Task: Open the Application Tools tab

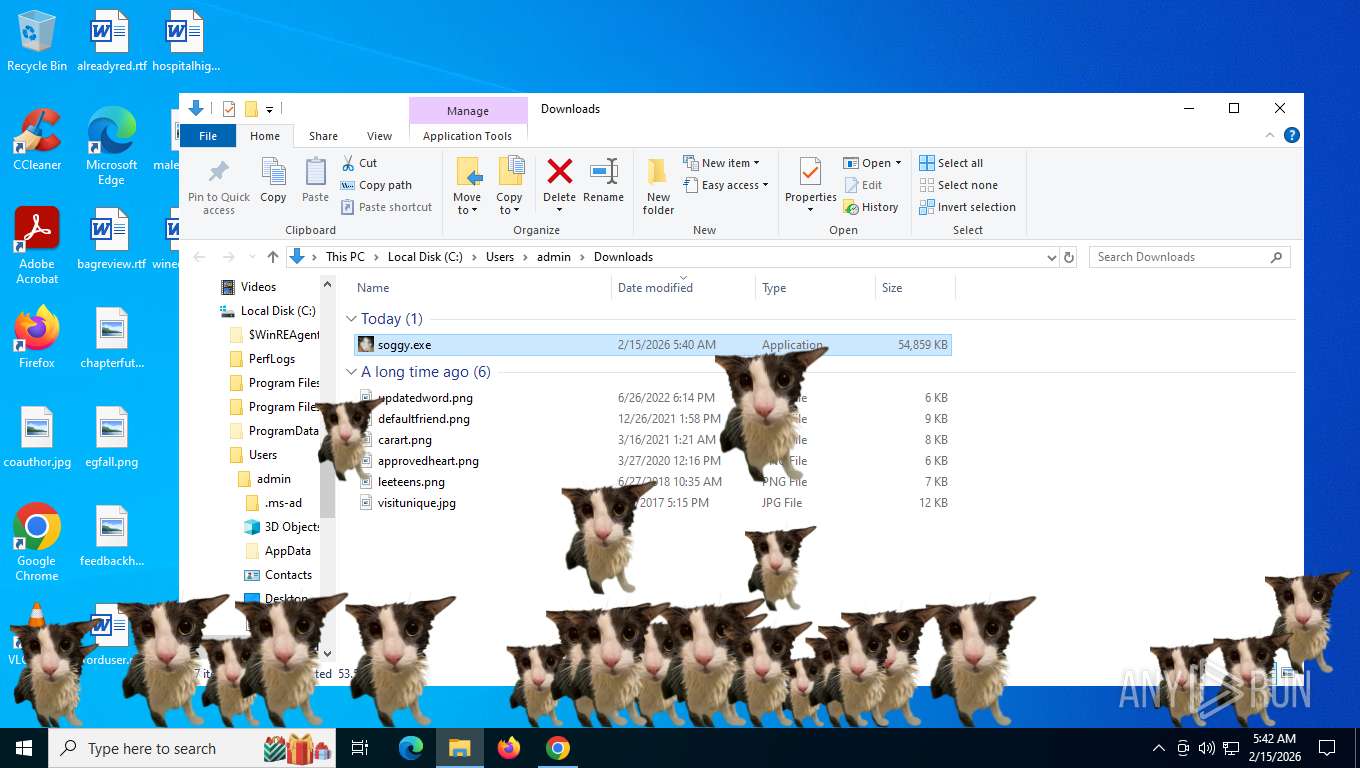Action: (467, 136)
